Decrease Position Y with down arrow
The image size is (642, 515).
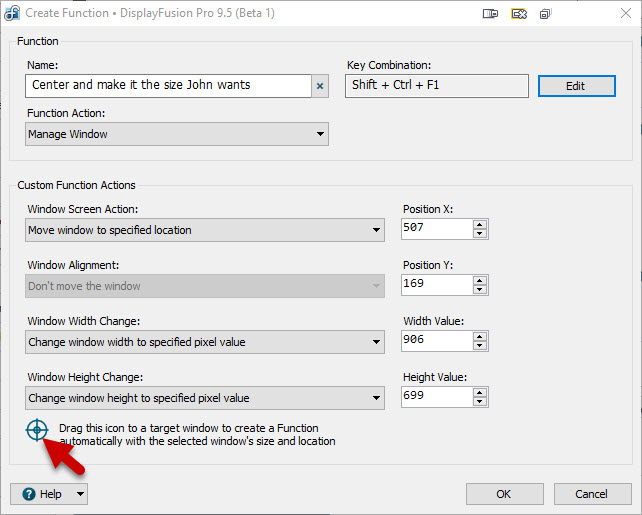point(480,290)
